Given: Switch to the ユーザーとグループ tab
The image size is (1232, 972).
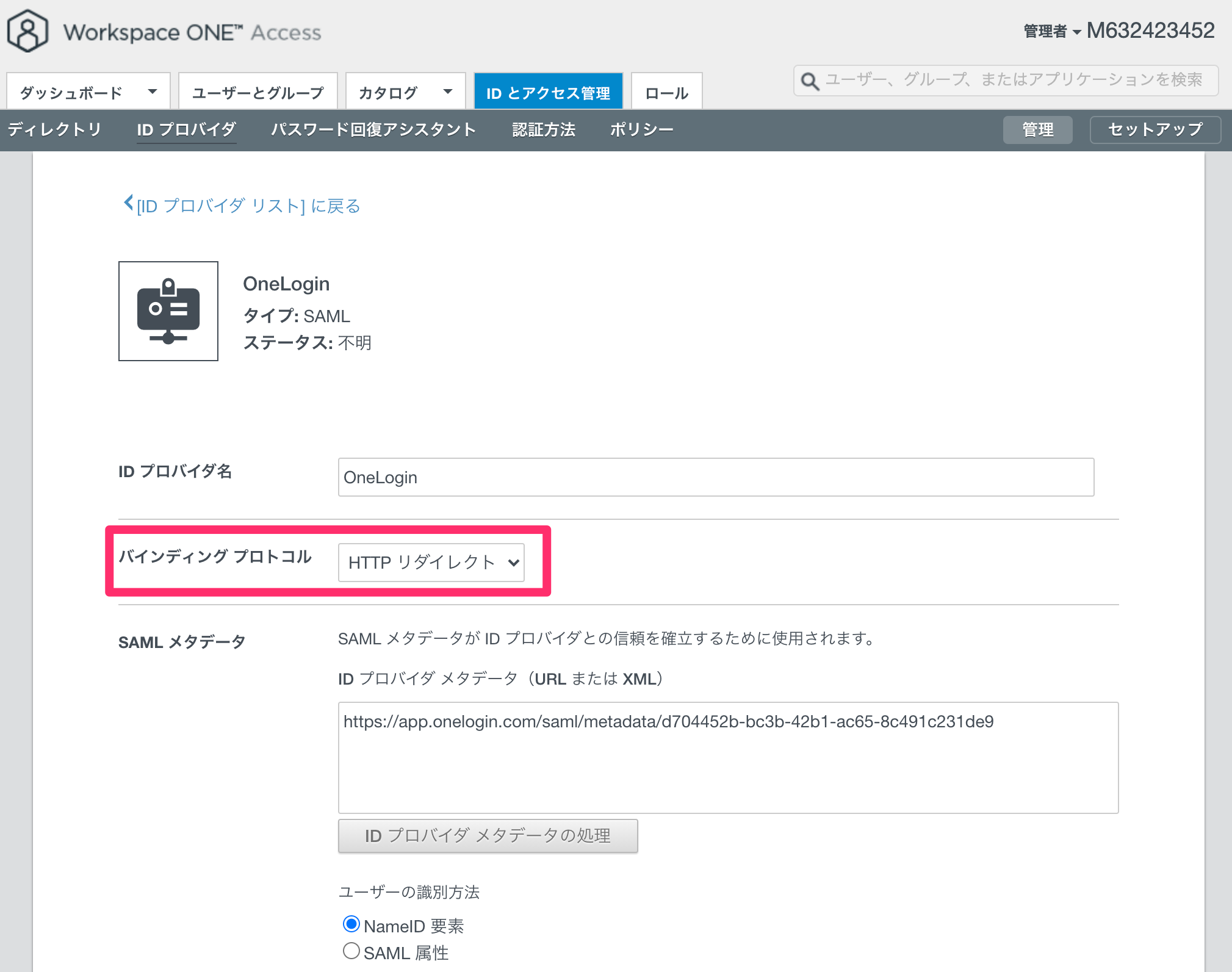Looking at the screenshot, I should [x=258, y=92].
